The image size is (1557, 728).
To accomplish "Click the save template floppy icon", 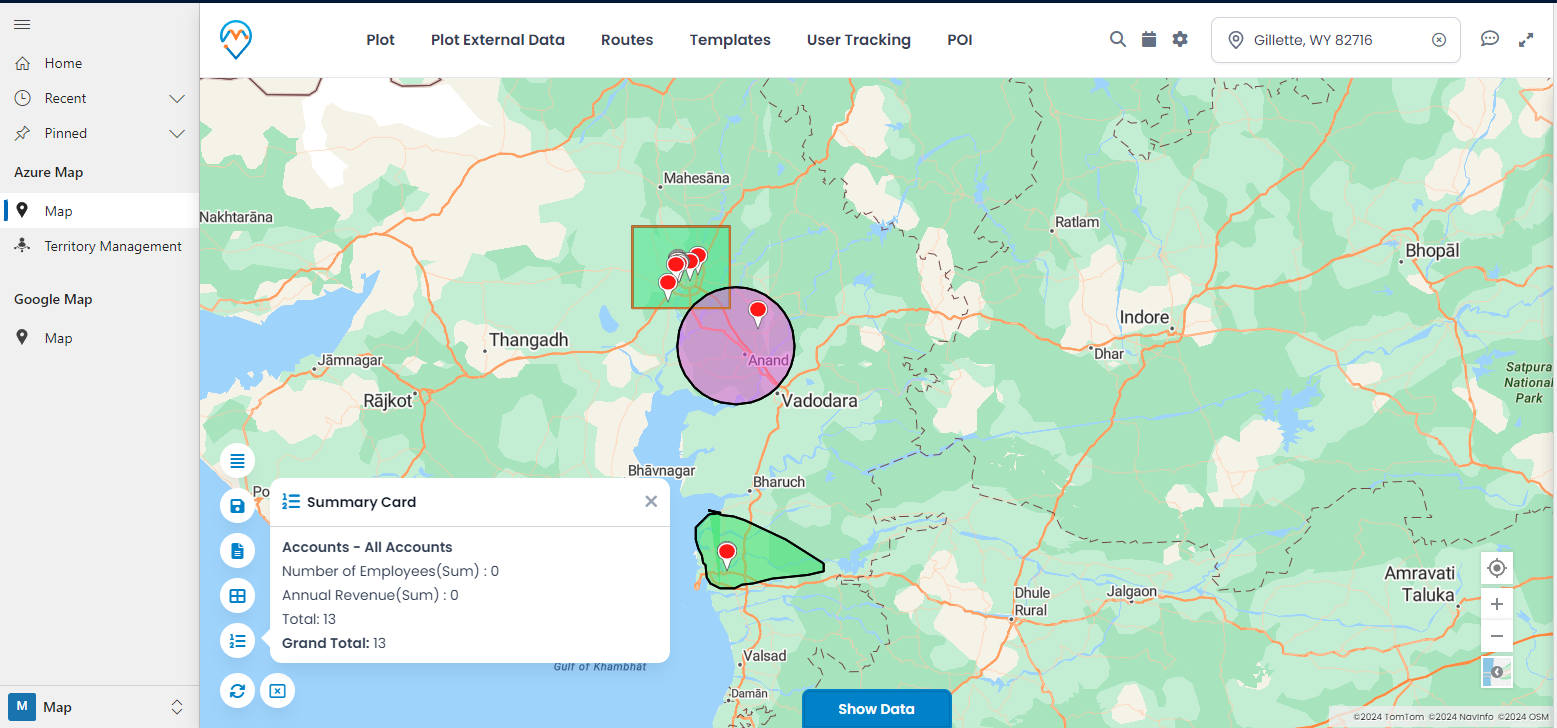I will coord(237,506).
